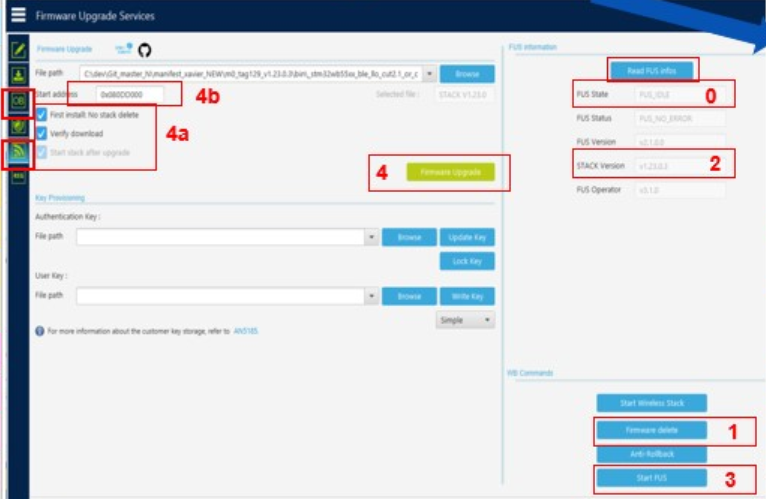Click the Start Wireless Stack button
This screenshot has height=499, width=766.
[x=652, y=403]
